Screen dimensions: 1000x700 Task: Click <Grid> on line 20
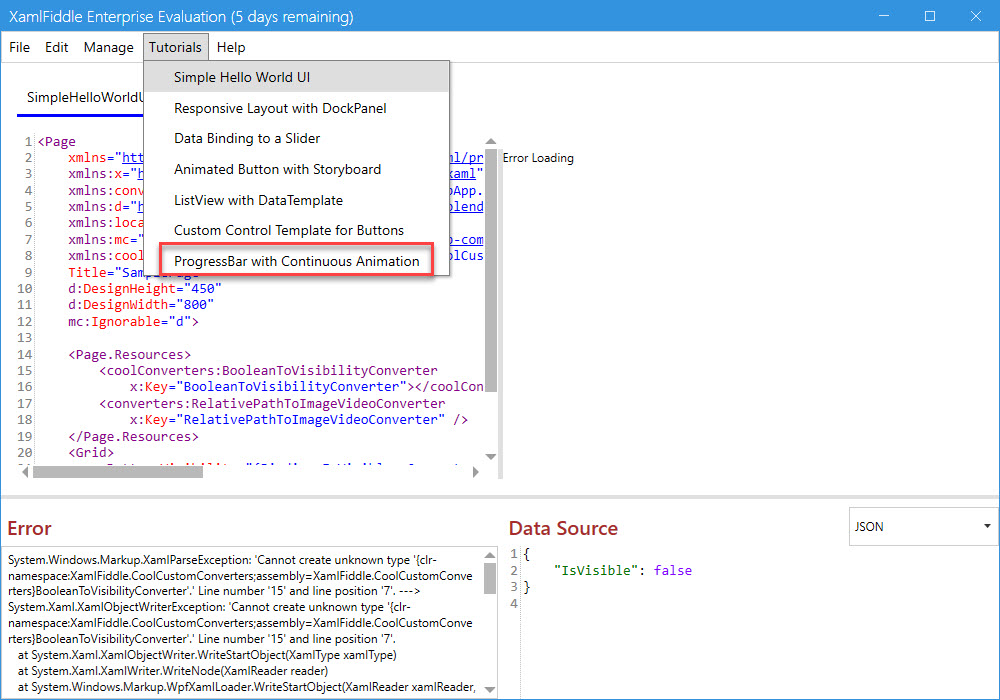91,453
